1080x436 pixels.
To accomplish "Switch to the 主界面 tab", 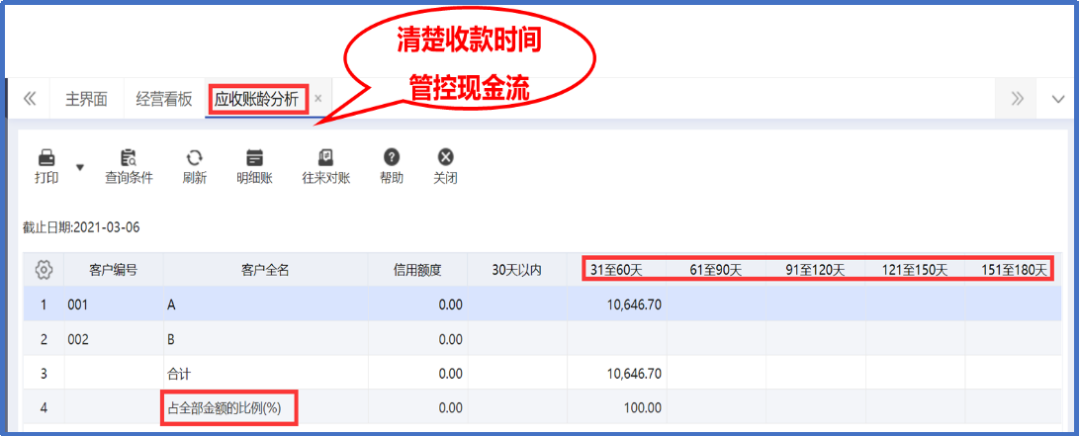I will (87, 100).
